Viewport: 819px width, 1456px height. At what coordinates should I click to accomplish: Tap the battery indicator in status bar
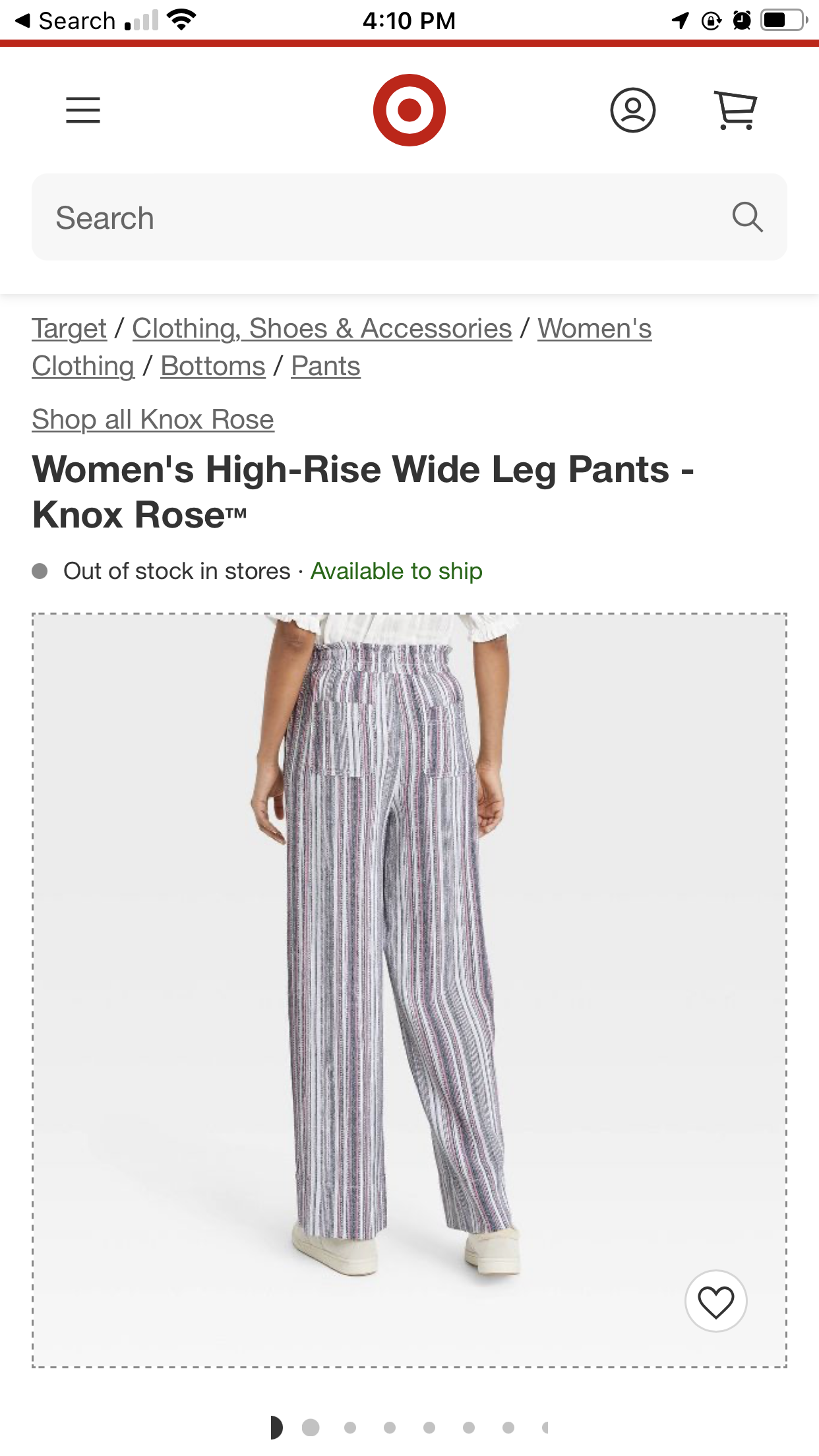[785, 20]
